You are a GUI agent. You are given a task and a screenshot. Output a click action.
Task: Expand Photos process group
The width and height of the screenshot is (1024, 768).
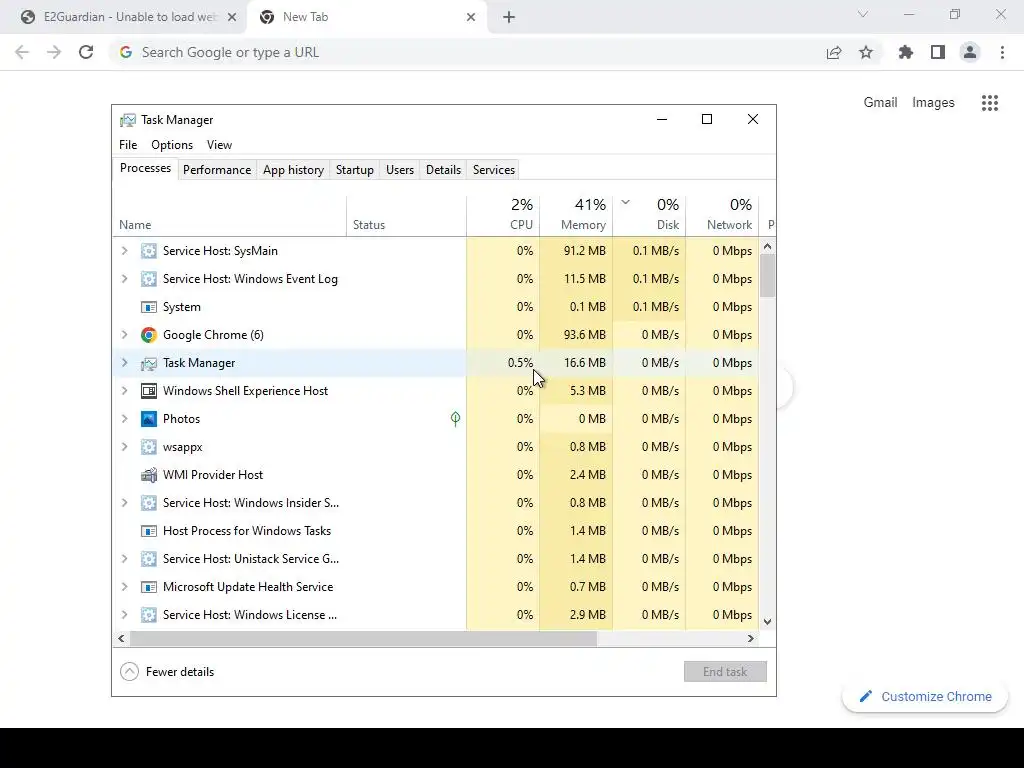click(x=124, y=419)
